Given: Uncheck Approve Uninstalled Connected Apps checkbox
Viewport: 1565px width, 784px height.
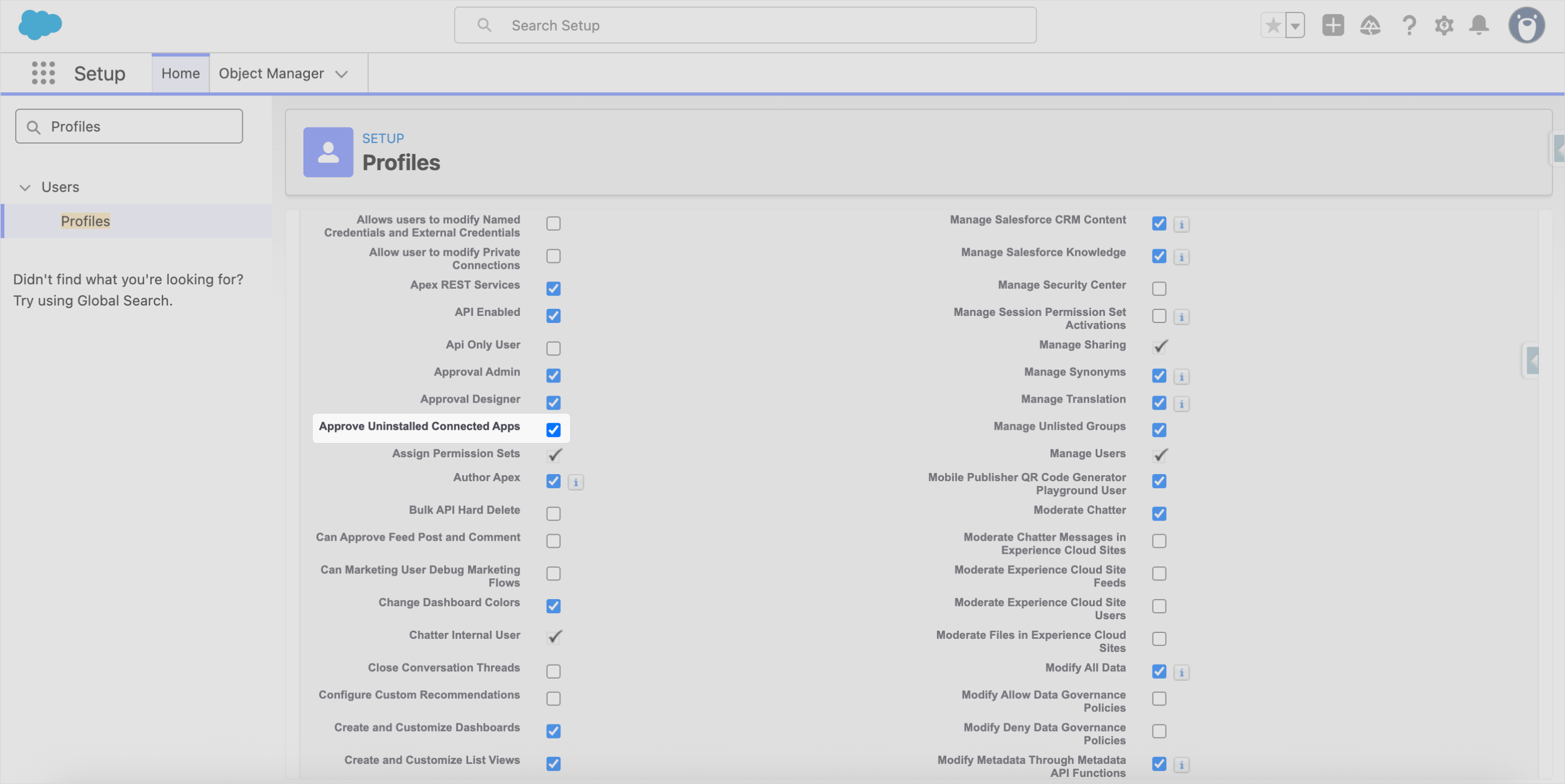Looking at the screenshot, I should [x=553, y=430].
